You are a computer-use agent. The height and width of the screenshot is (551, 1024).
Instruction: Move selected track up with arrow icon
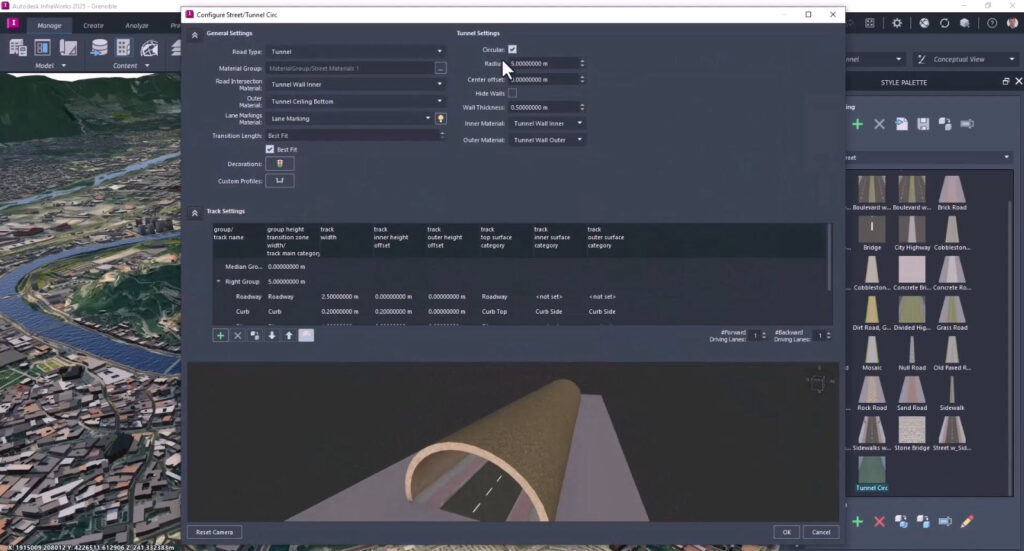(x=289, y=335)
